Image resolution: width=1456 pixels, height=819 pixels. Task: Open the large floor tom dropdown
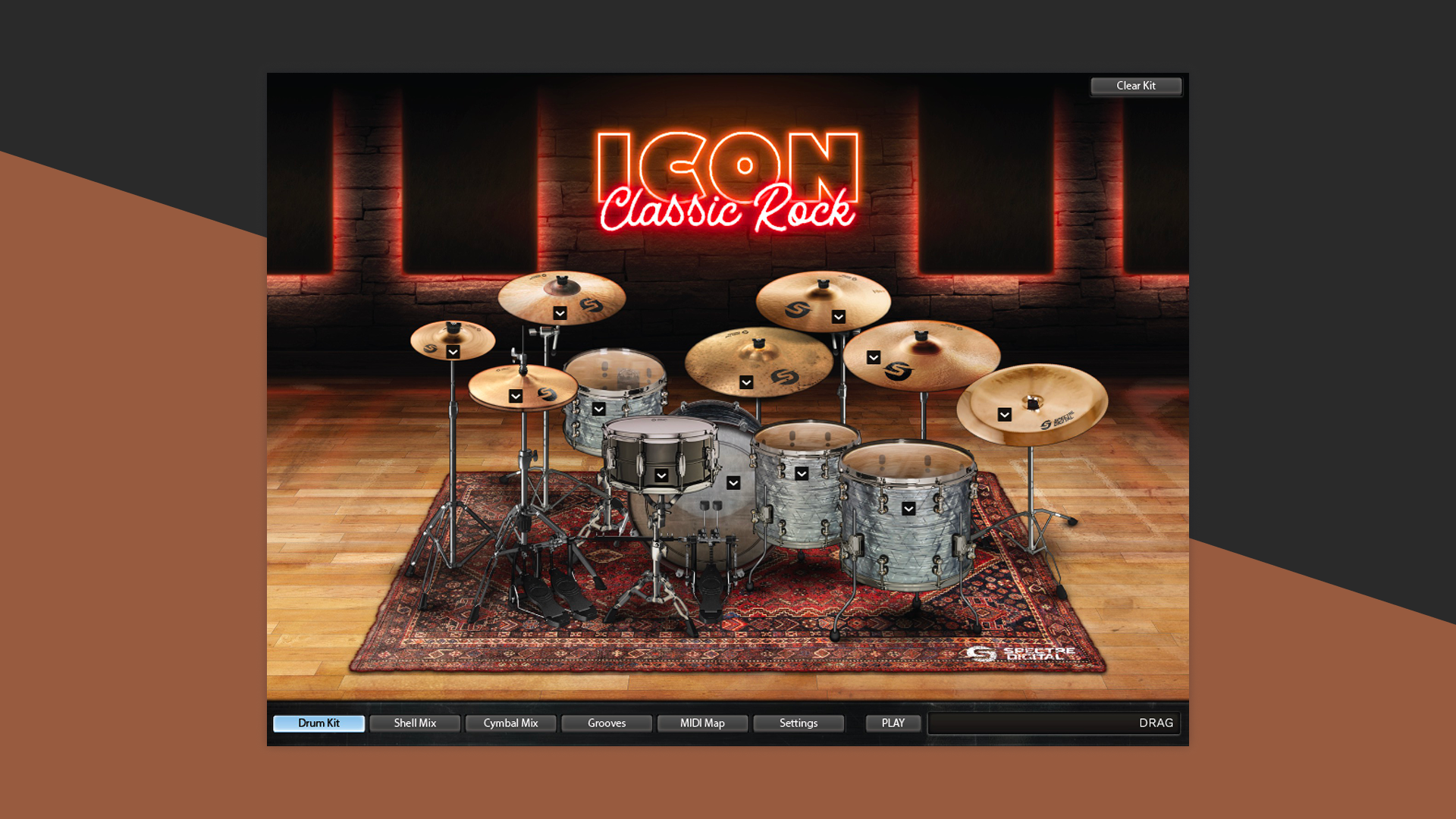(x=908, y=509)
